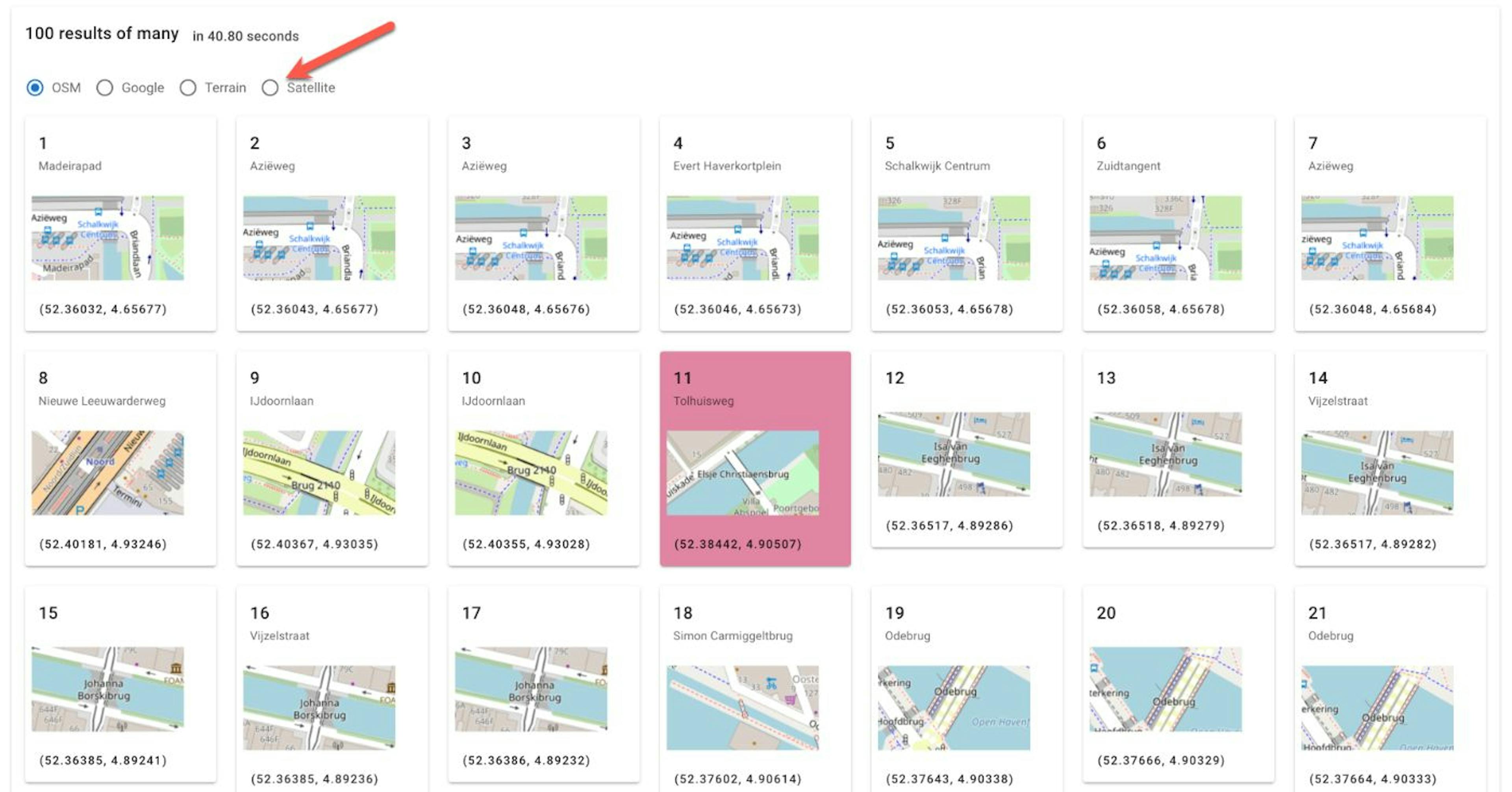
Task: Select the Satellite map layer
Action: 270,87
